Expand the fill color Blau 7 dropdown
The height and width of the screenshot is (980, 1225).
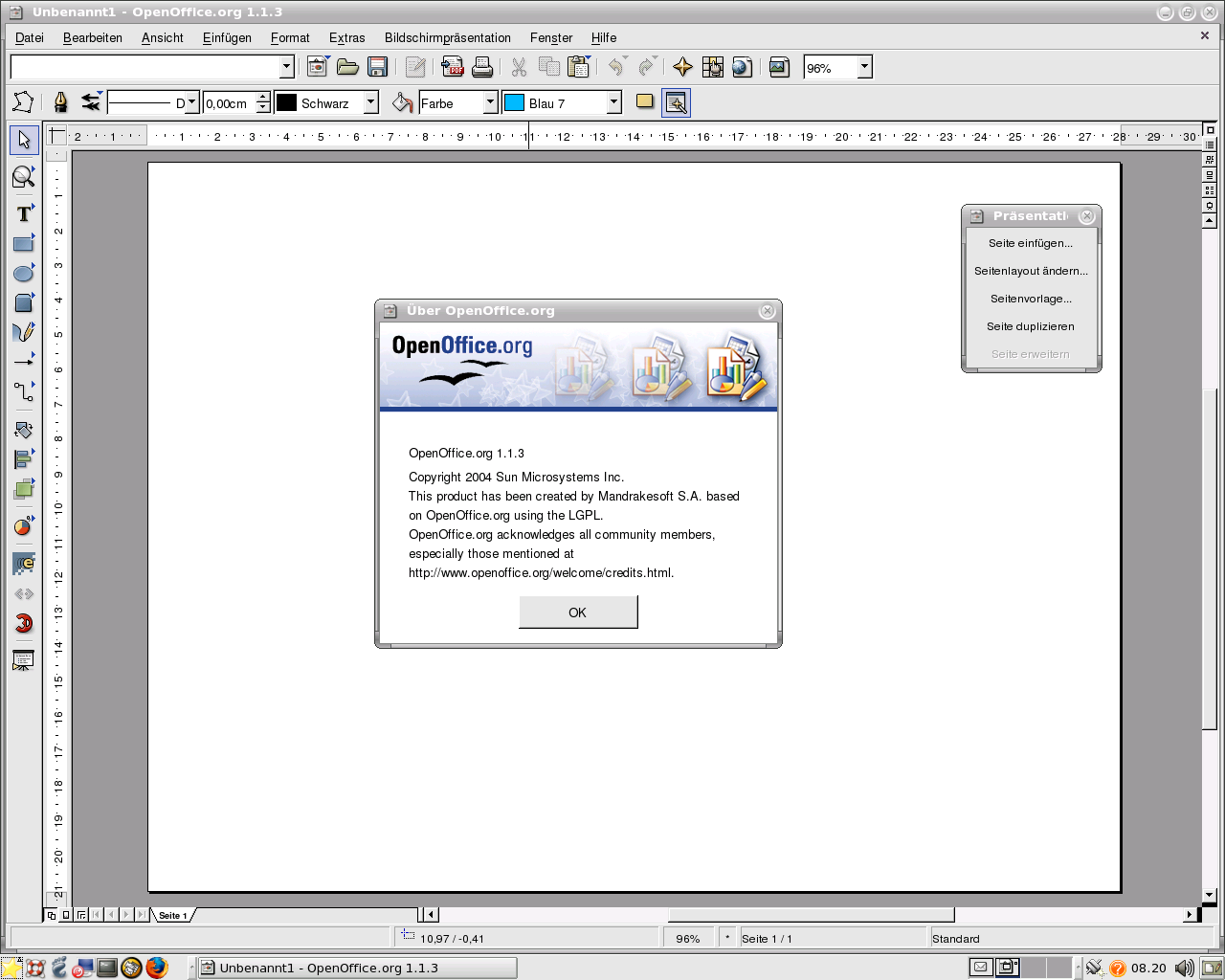614,102
